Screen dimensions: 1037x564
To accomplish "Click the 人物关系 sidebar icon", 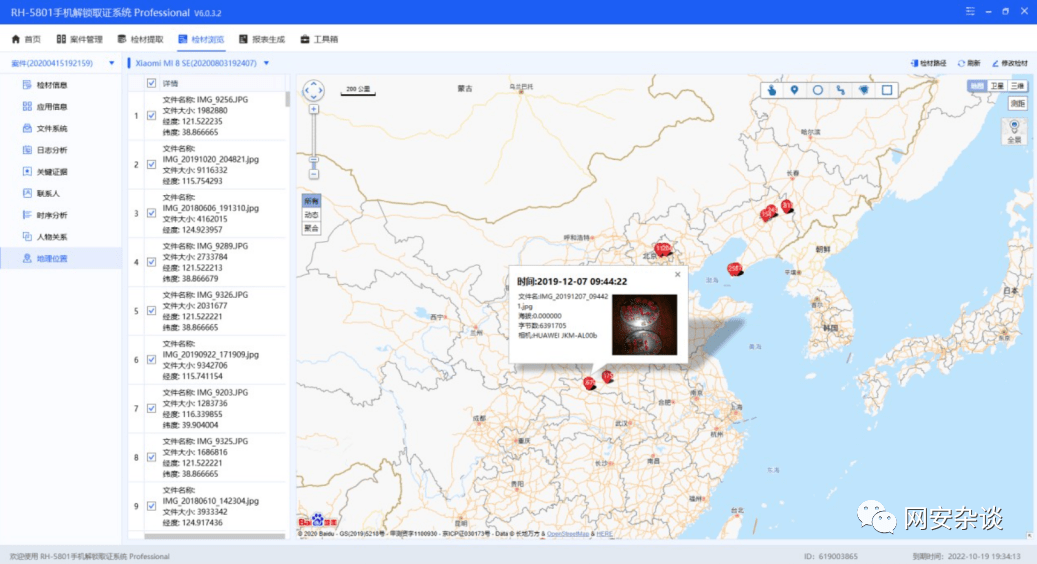I will tap(27, 237).
